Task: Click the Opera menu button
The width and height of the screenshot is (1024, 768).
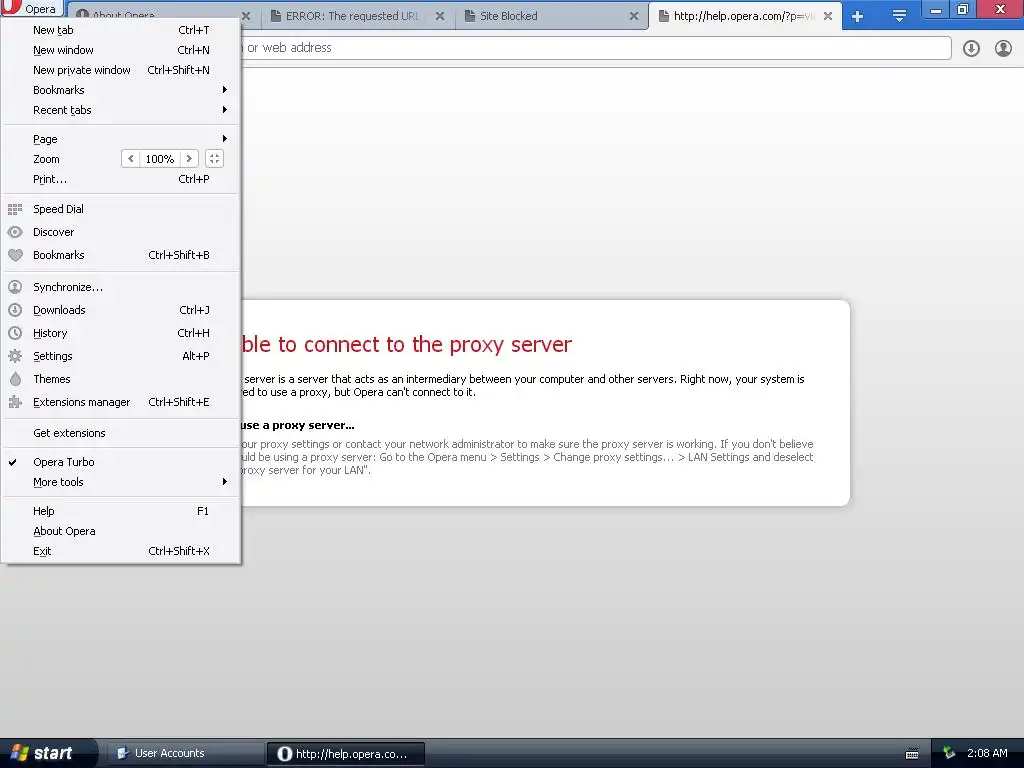Action: 31,8
